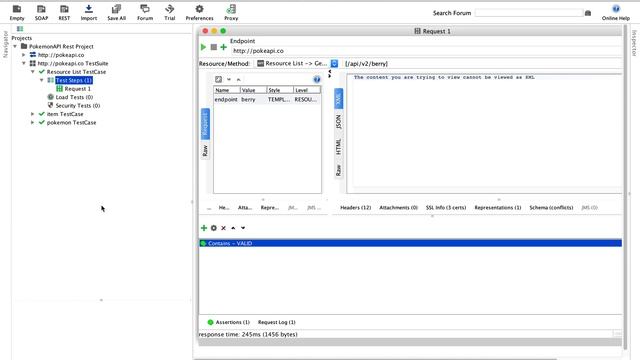This screenshot has width=640, height=360.
Task: Switch to the request Raw side tab
Action: 205,150
